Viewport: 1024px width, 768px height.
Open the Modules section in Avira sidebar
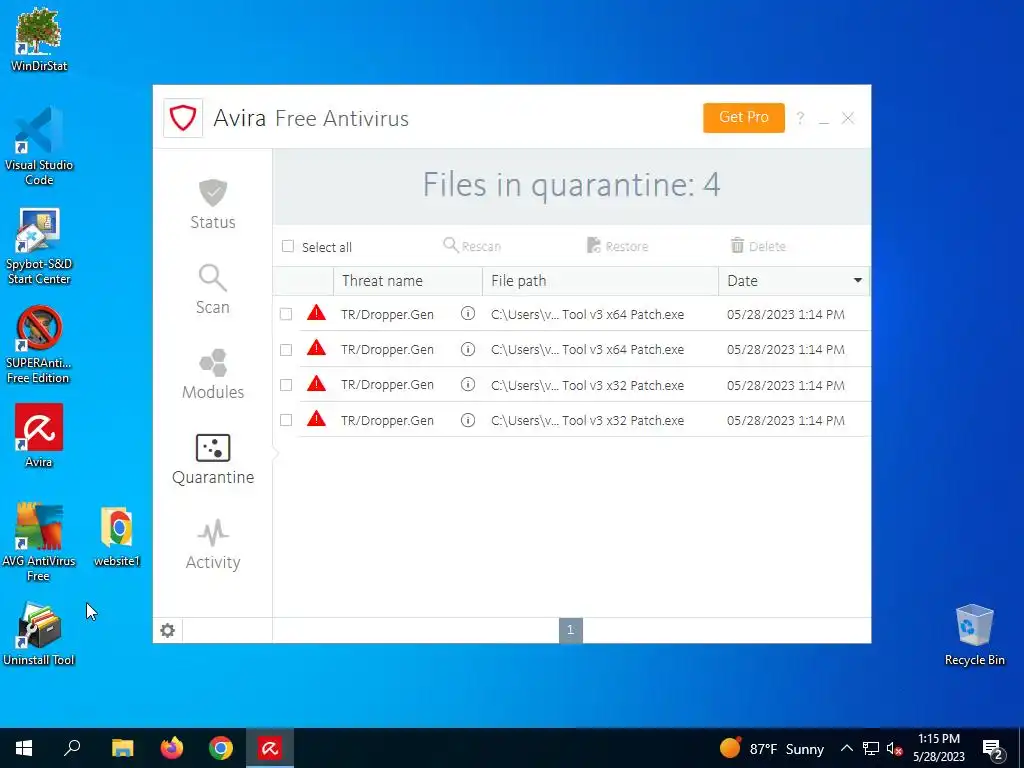(x=213, y=374)
